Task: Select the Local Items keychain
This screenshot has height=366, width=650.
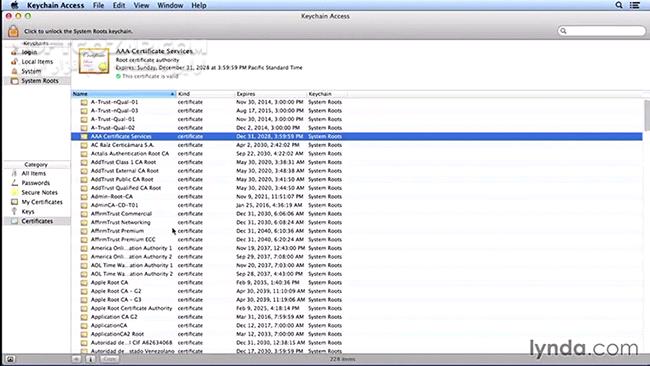Action: (x=37, y=62)
